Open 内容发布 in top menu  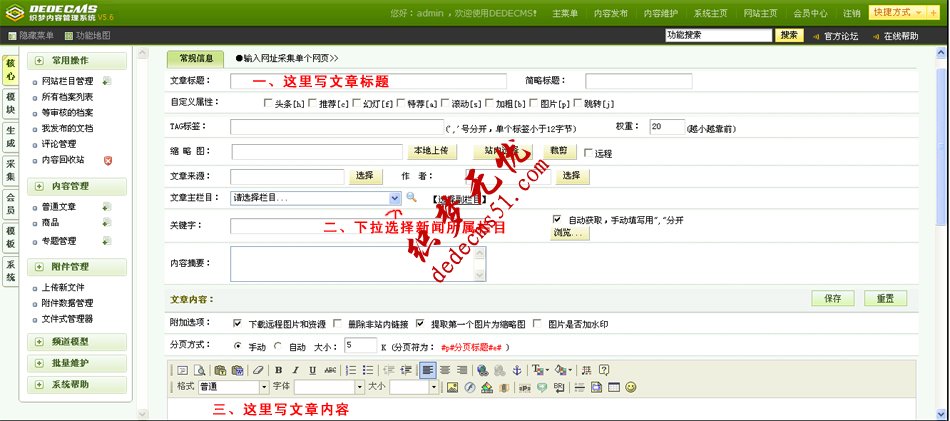611,13
